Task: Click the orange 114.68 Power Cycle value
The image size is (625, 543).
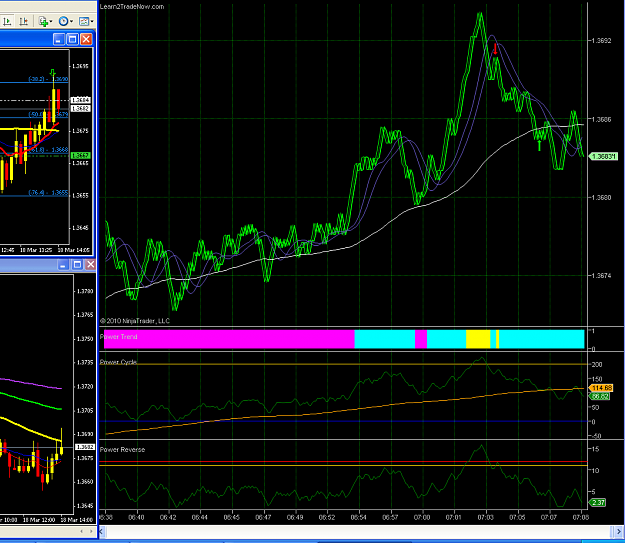Action: 601,388
